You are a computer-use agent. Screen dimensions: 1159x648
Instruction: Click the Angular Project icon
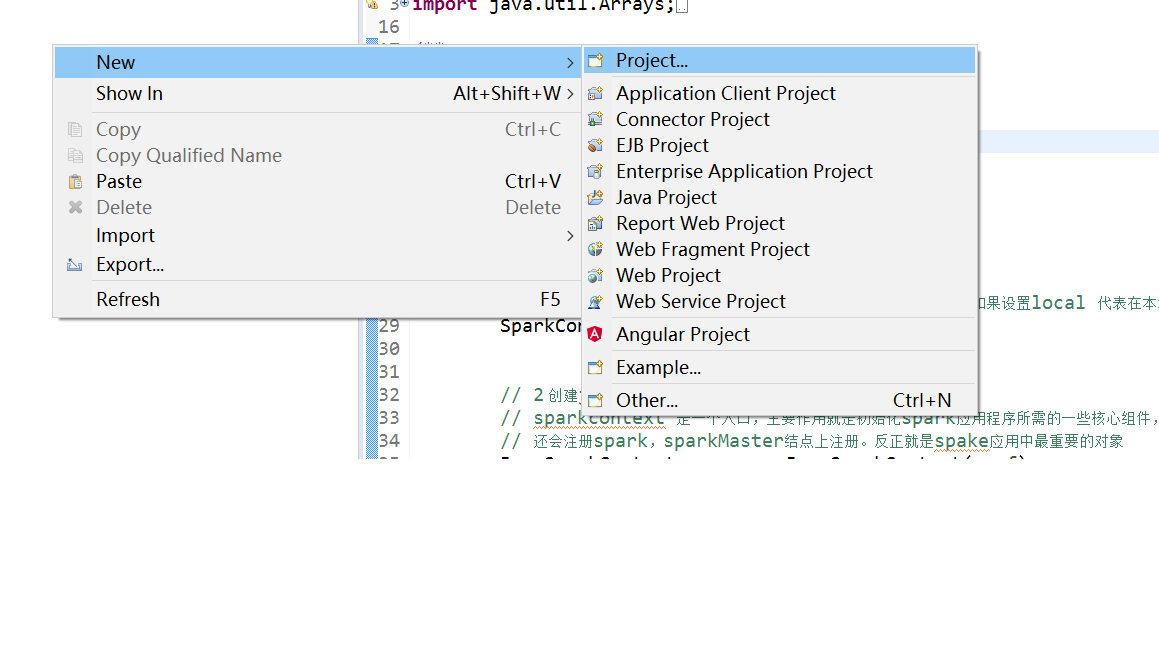tap(595, 334)
